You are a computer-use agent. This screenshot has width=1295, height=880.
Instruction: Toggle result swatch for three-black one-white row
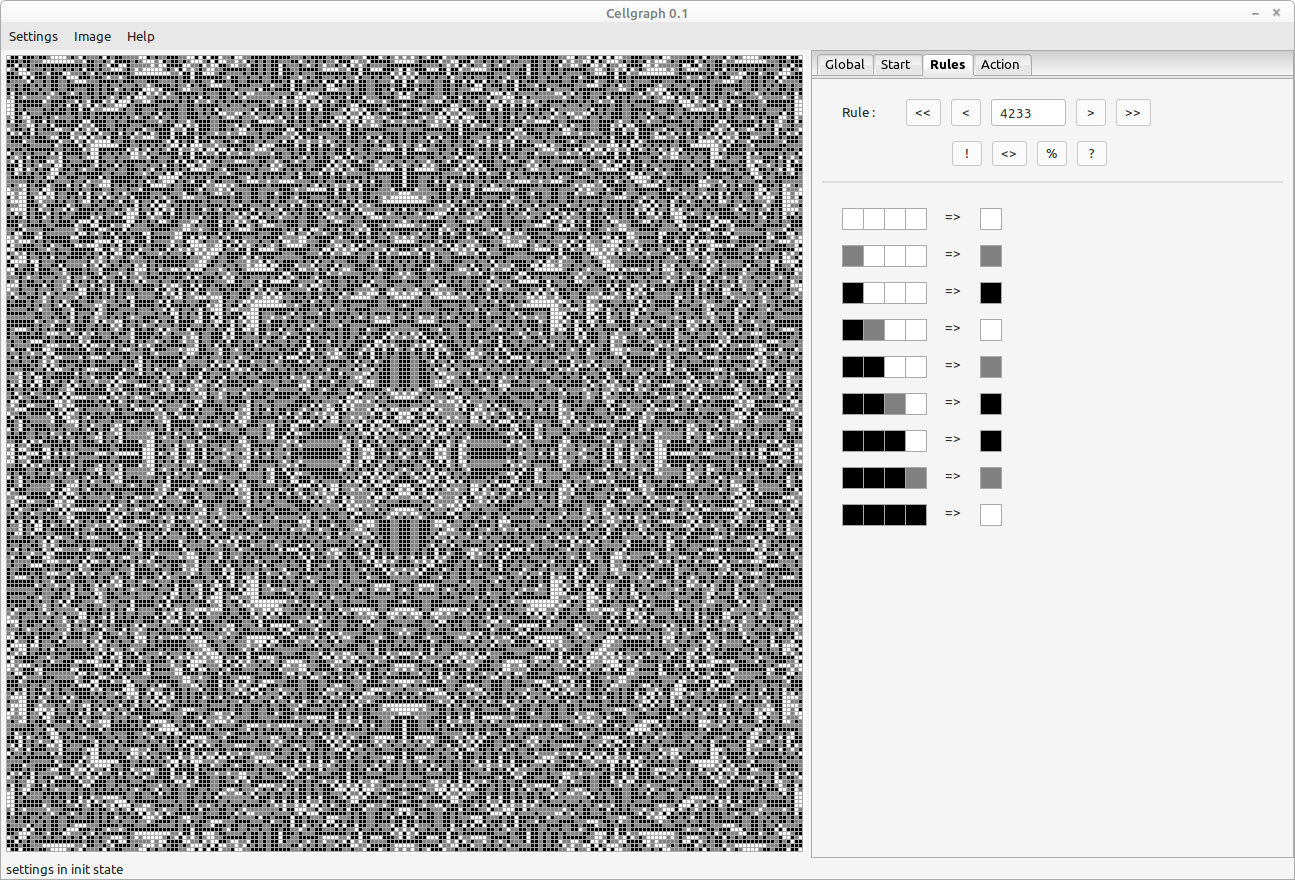click(x=991, y=441)
